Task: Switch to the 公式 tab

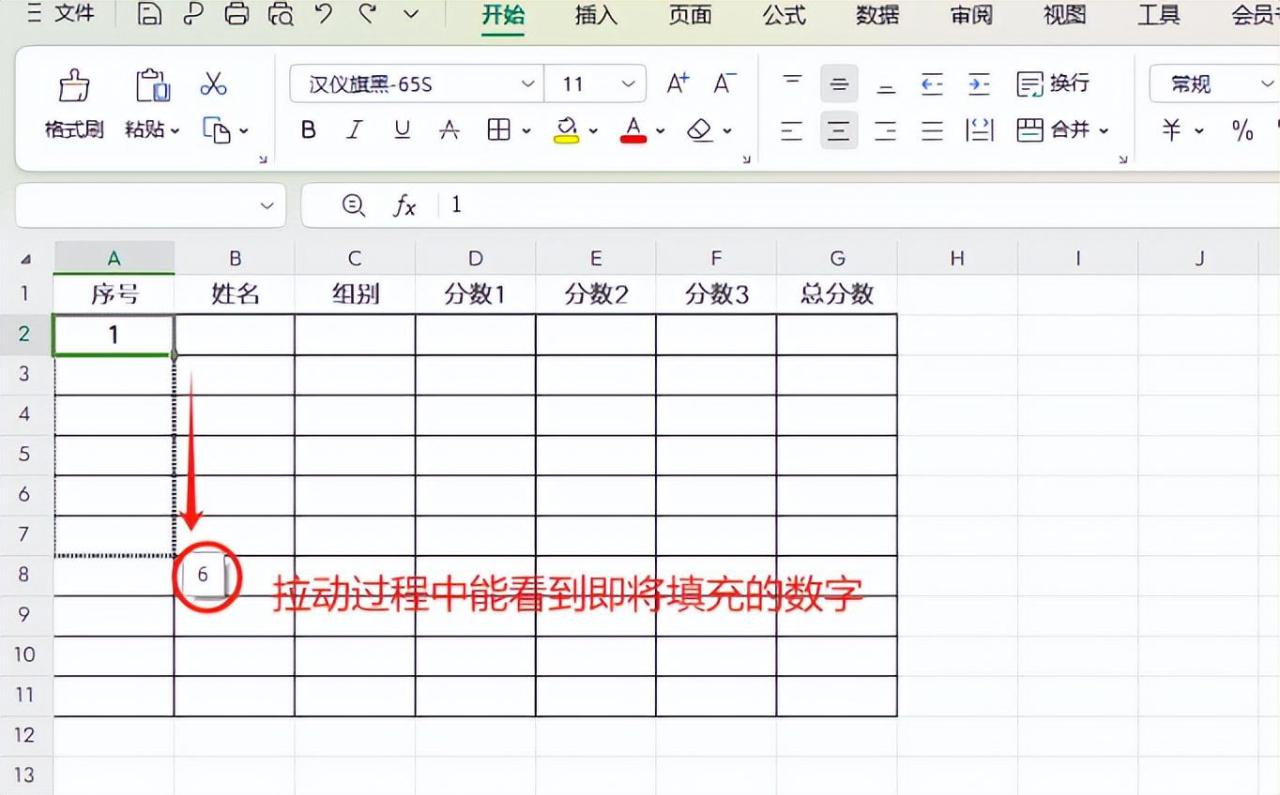Action: 784,15
